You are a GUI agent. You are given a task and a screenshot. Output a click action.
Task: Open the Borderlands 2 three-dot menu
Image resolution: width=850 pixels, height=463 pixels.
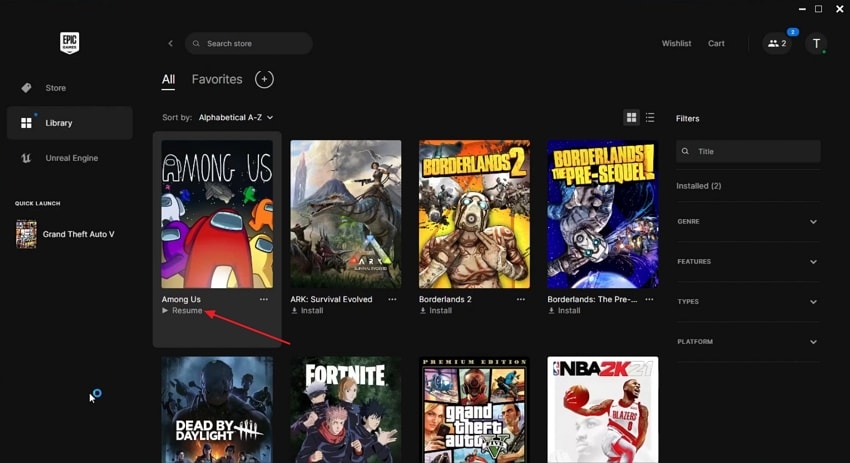(x=520, y=299)
